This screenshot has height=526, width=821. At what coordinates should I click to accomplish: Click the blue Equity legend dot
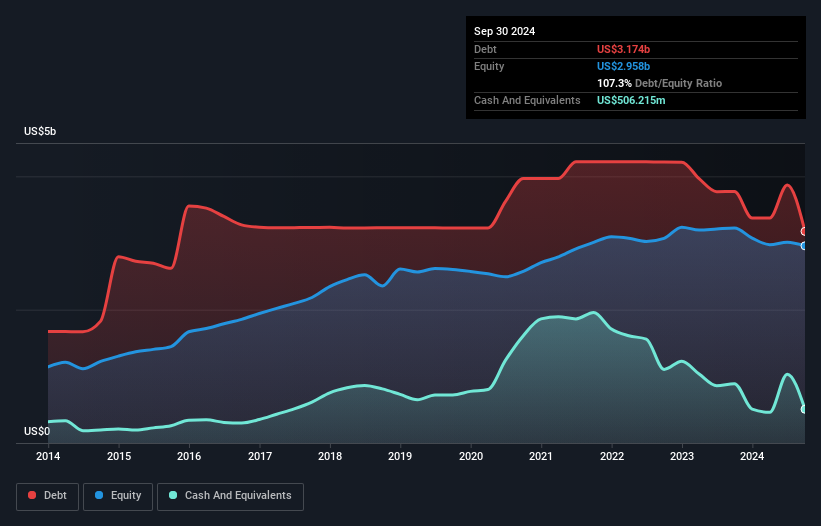(99, 495)
